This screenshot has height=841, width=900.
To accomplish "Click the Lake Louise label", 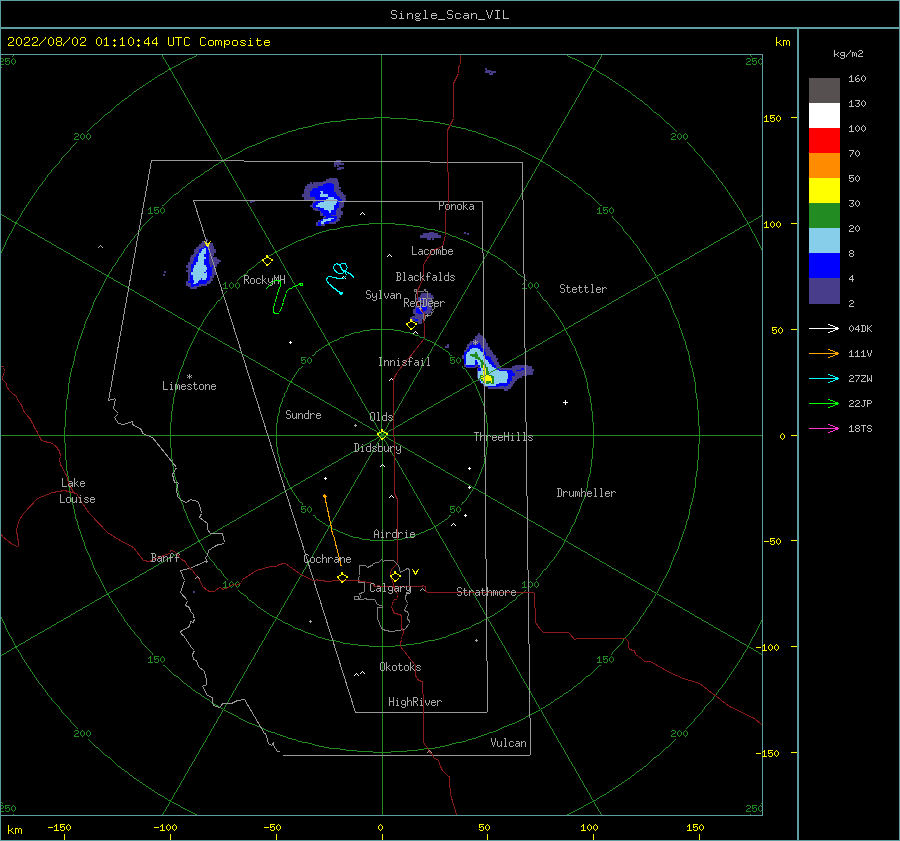I will coord(77,491).
